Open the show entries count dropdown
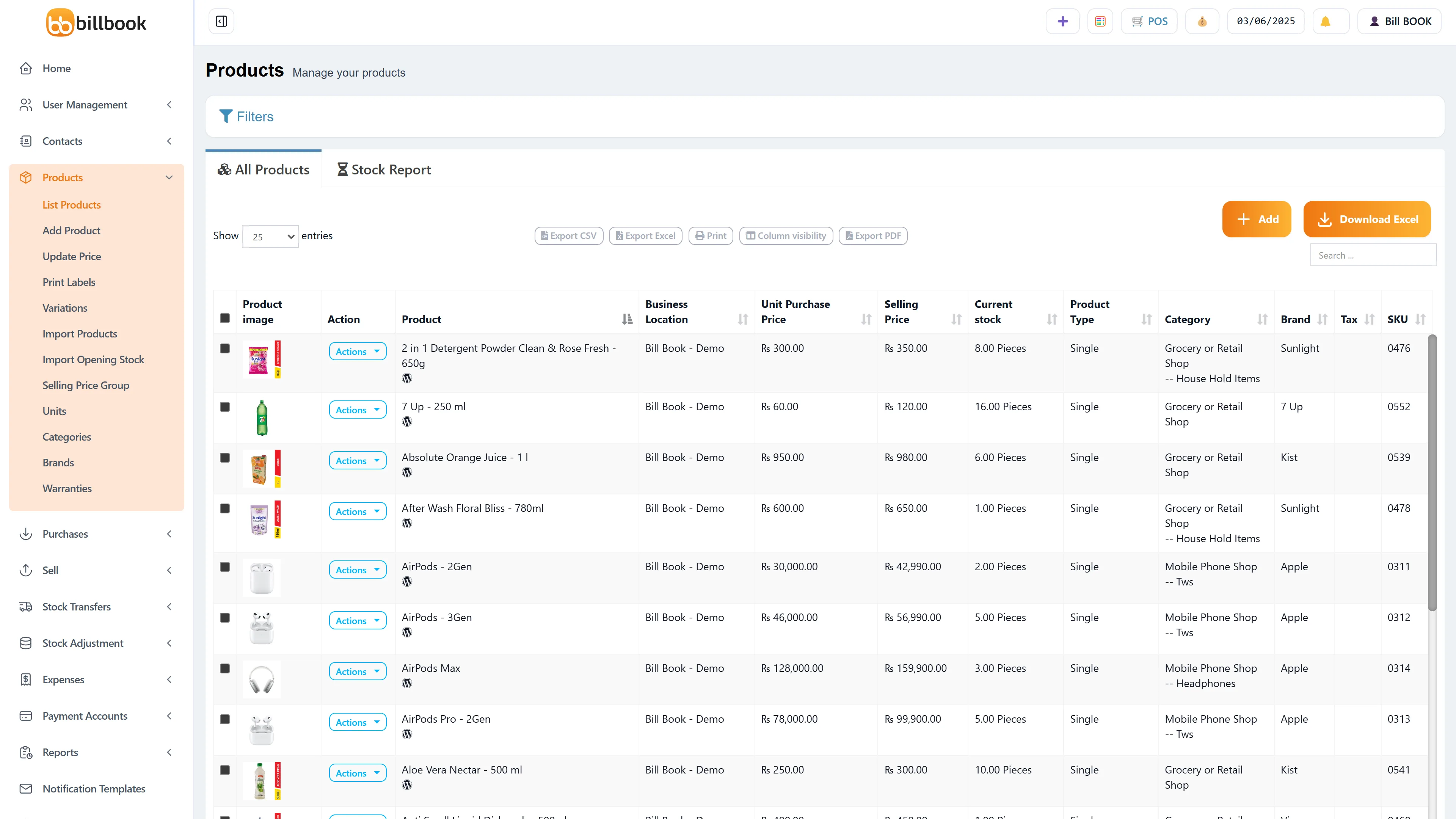Screen dimensions: 1456x819 click(x=270, y=237)
